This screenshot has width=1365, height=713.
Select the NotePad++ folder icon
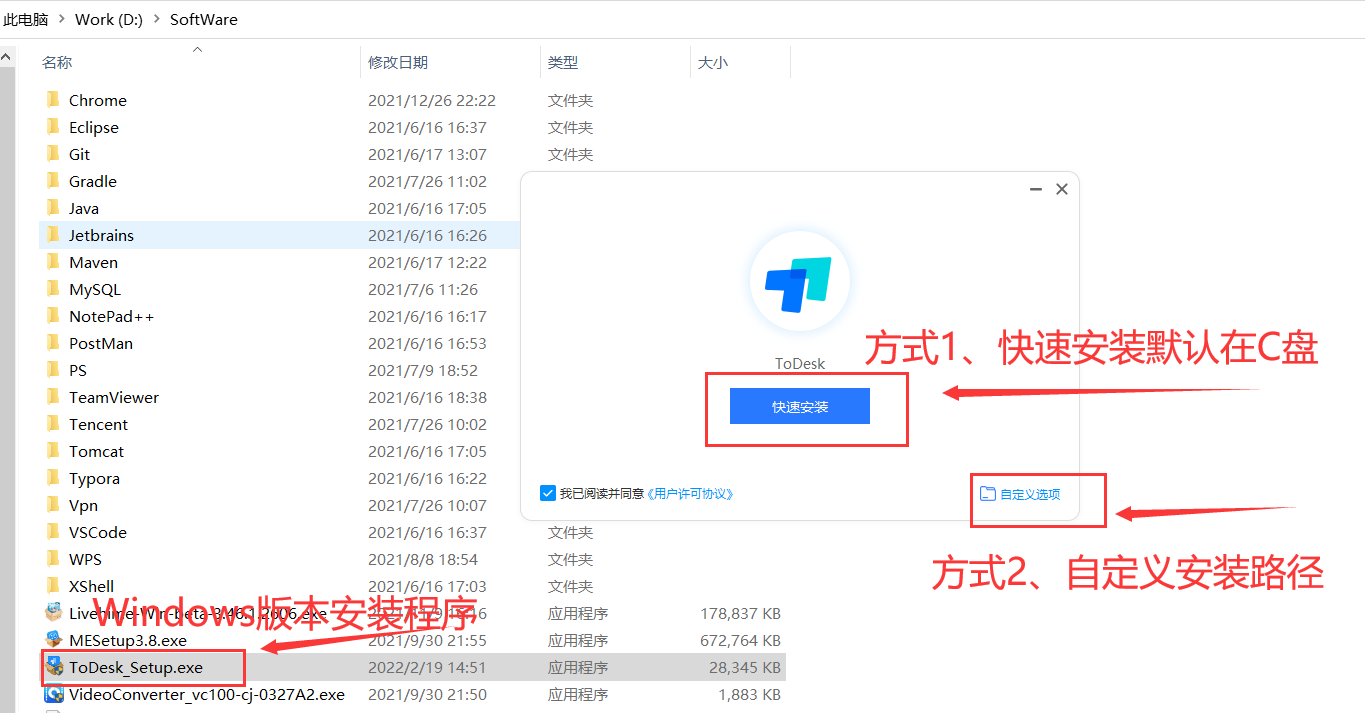[53, 316]
